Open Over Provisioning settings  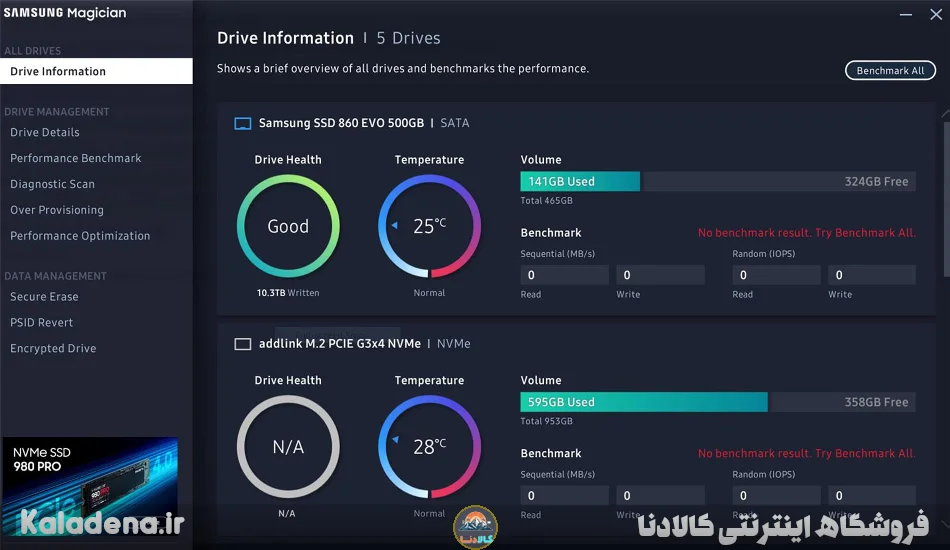pyautogui.click(x=57, y=210)
